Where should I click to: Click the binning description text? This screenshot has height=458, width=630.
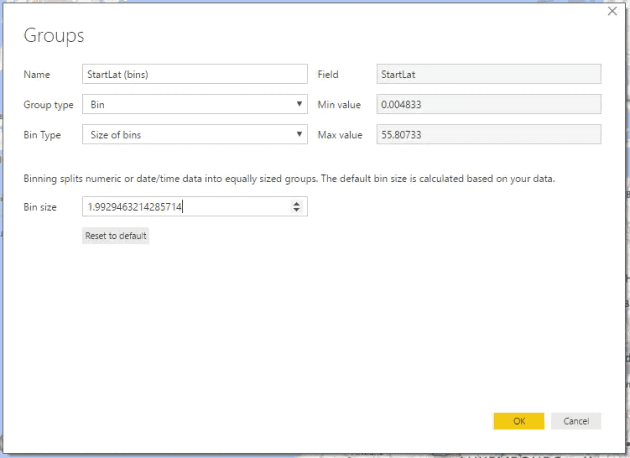point(289,179)
